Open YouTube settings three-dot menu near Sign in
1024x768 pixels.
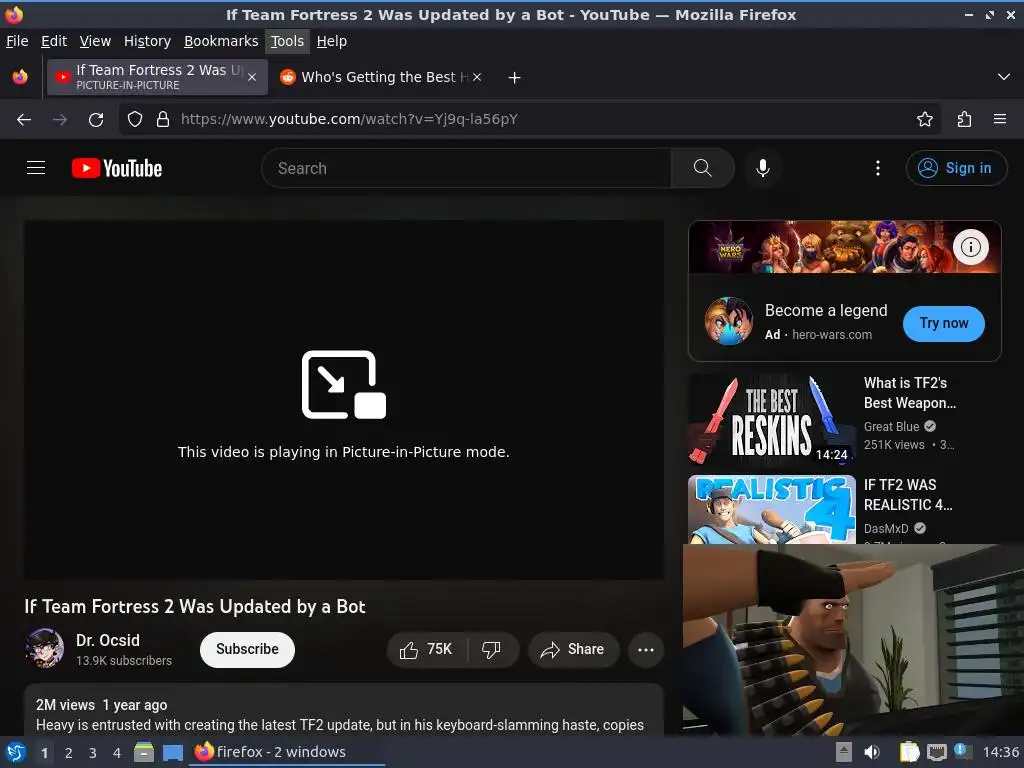coord(877,168)
